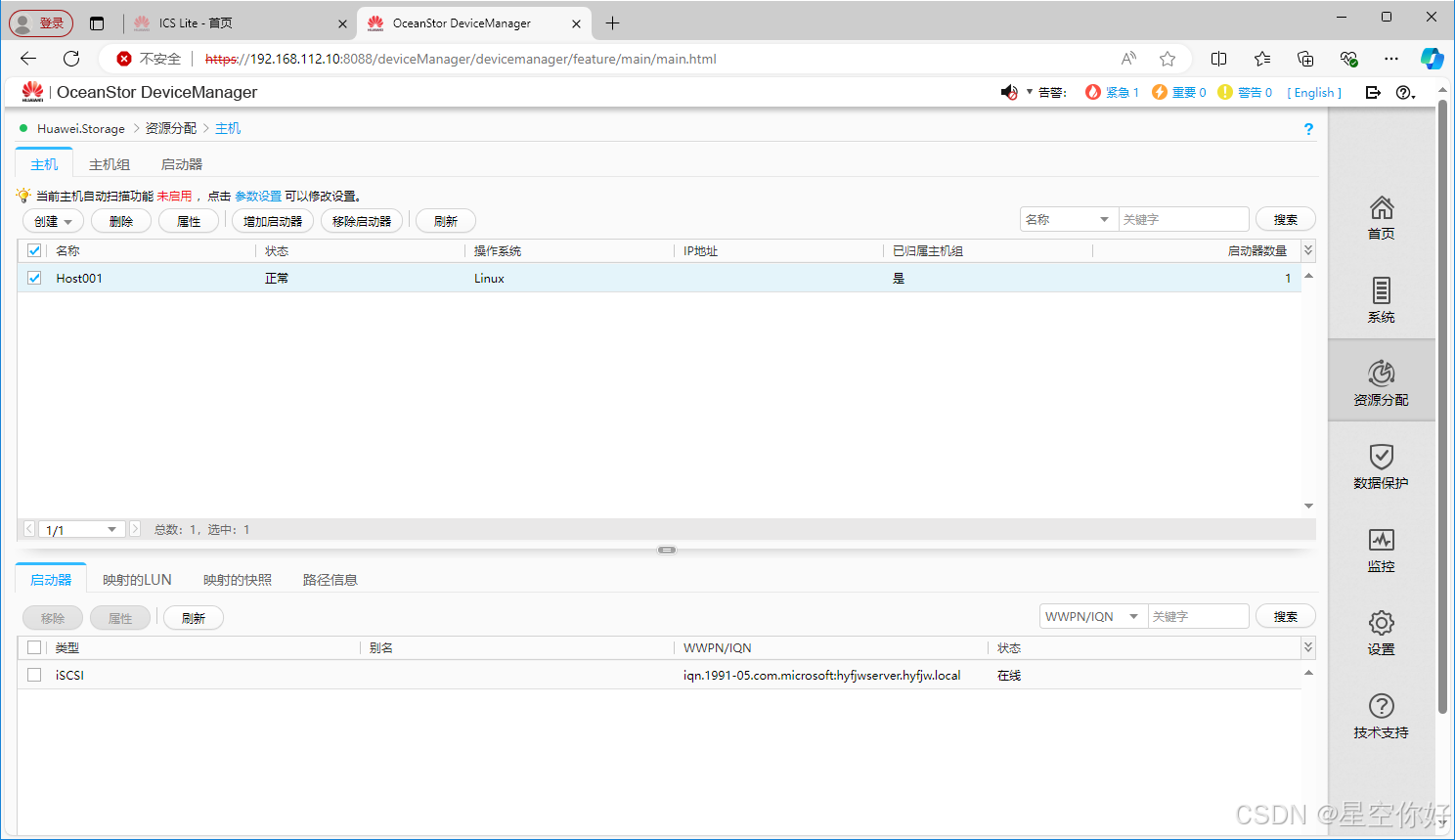The height and width of the screenshot is (840, 1455).
Task: Select the 主机 tab
Action: (x=44, y=164)
